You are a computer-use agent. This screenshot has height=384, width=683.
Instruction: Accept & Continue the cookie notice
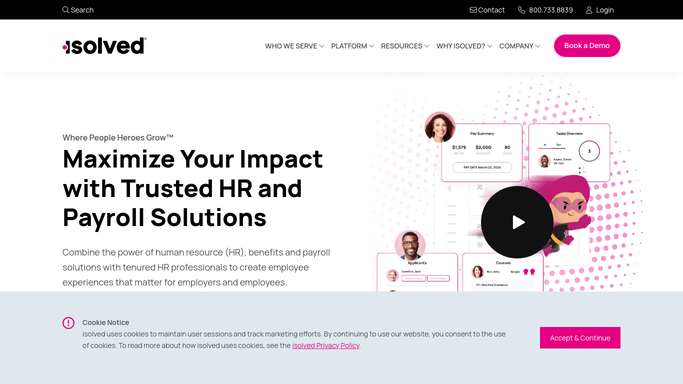click(x=580, y=338)
